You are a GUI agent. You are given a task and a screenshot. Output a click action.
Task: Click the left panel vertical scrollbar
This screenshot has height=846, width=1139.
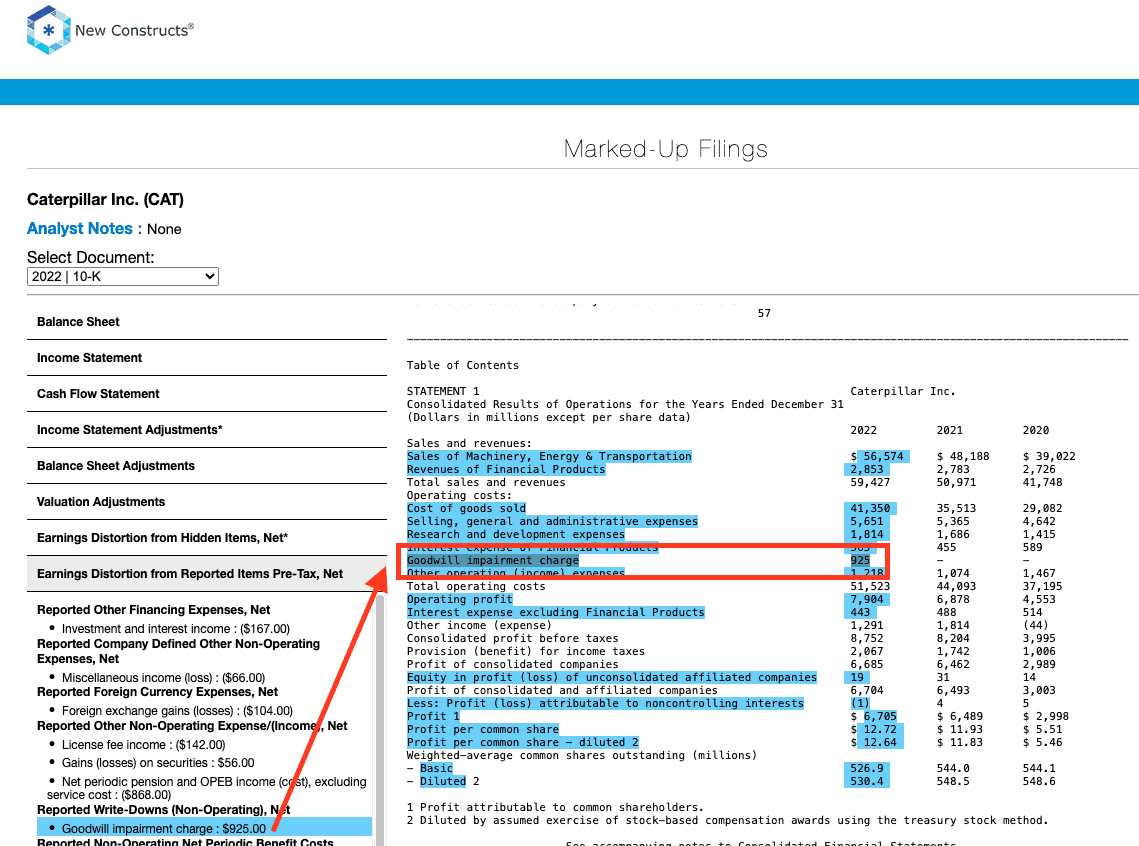tap(379, 719)
